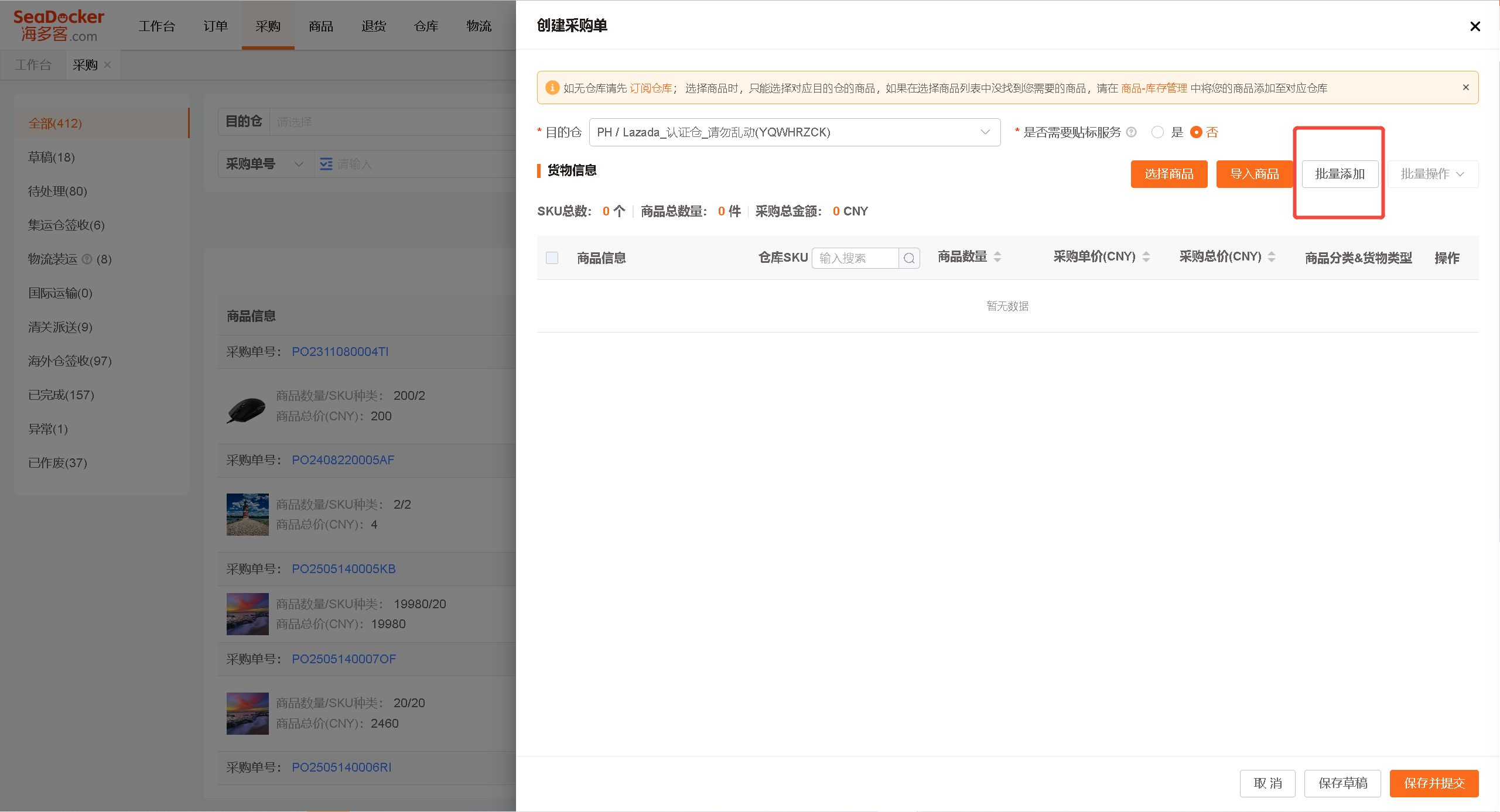Filter by 国际运输(0) status

click(102, 293)
